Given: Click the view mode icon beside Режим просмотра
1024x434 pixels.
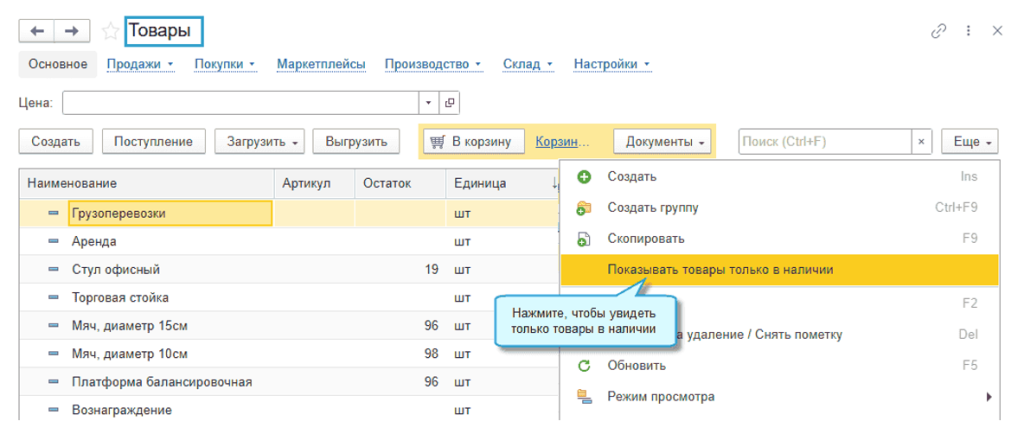Looking at the screenshot, I should pyautogui.click(x=584, y=396).
